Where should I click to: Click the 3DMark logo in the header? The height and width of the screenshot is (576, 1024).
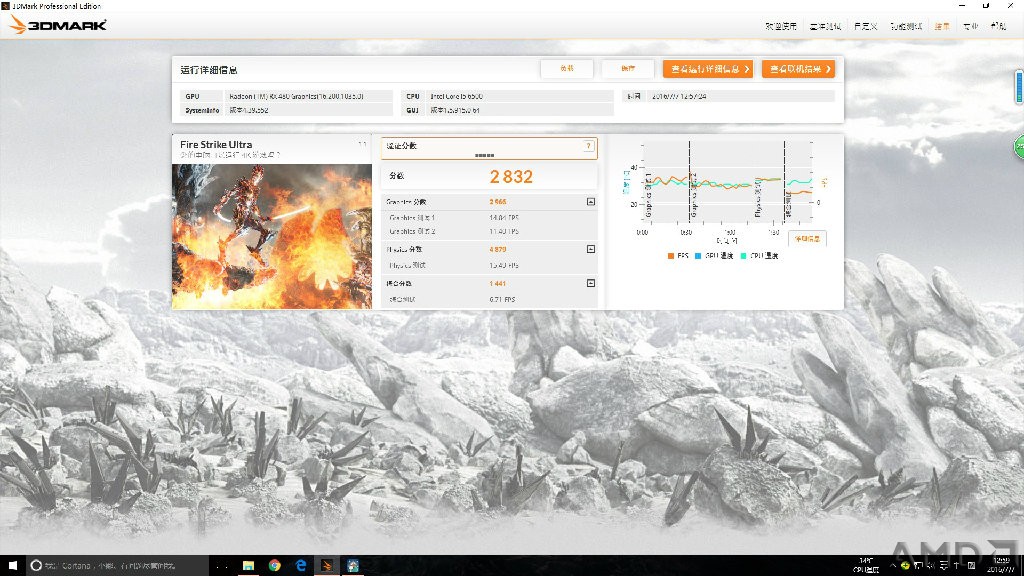57,25
